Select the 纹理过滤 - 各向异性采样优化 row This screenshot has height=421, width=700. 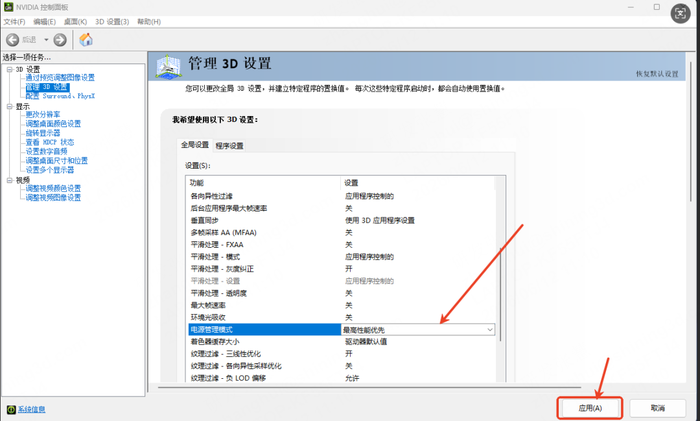[342, 366]
